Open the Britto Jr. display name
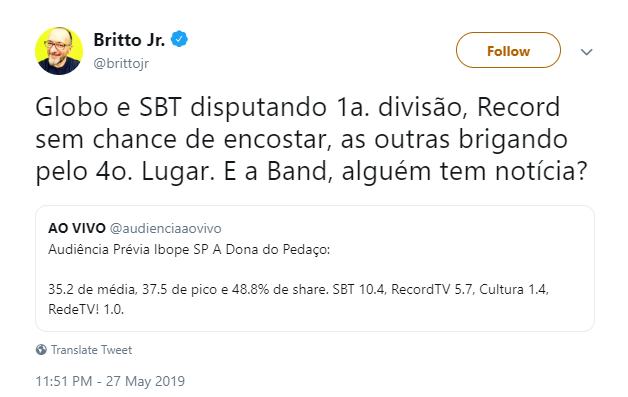 point(129,40)
